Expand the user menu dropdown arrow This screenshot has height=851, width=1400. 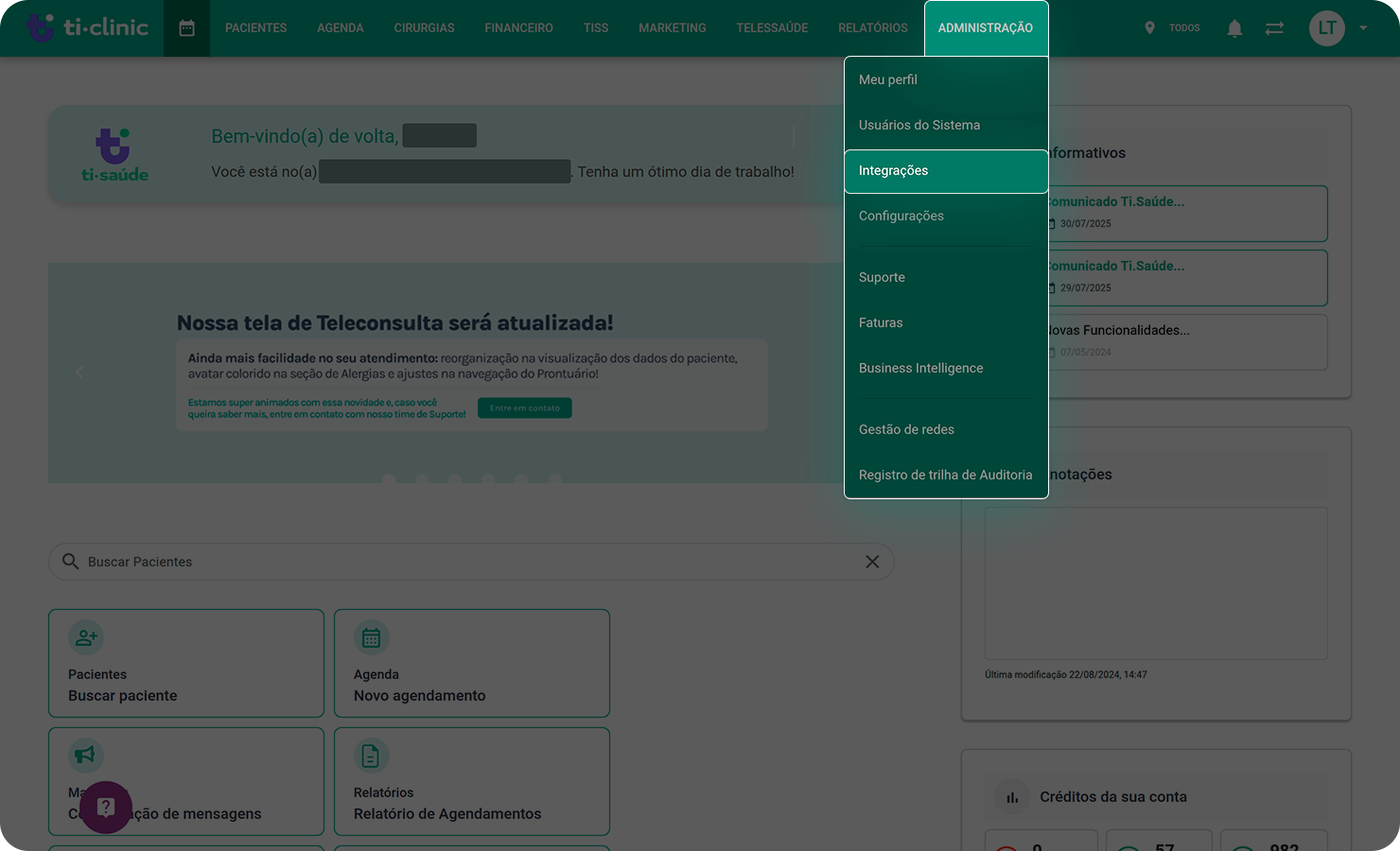tap(1363, 28)
